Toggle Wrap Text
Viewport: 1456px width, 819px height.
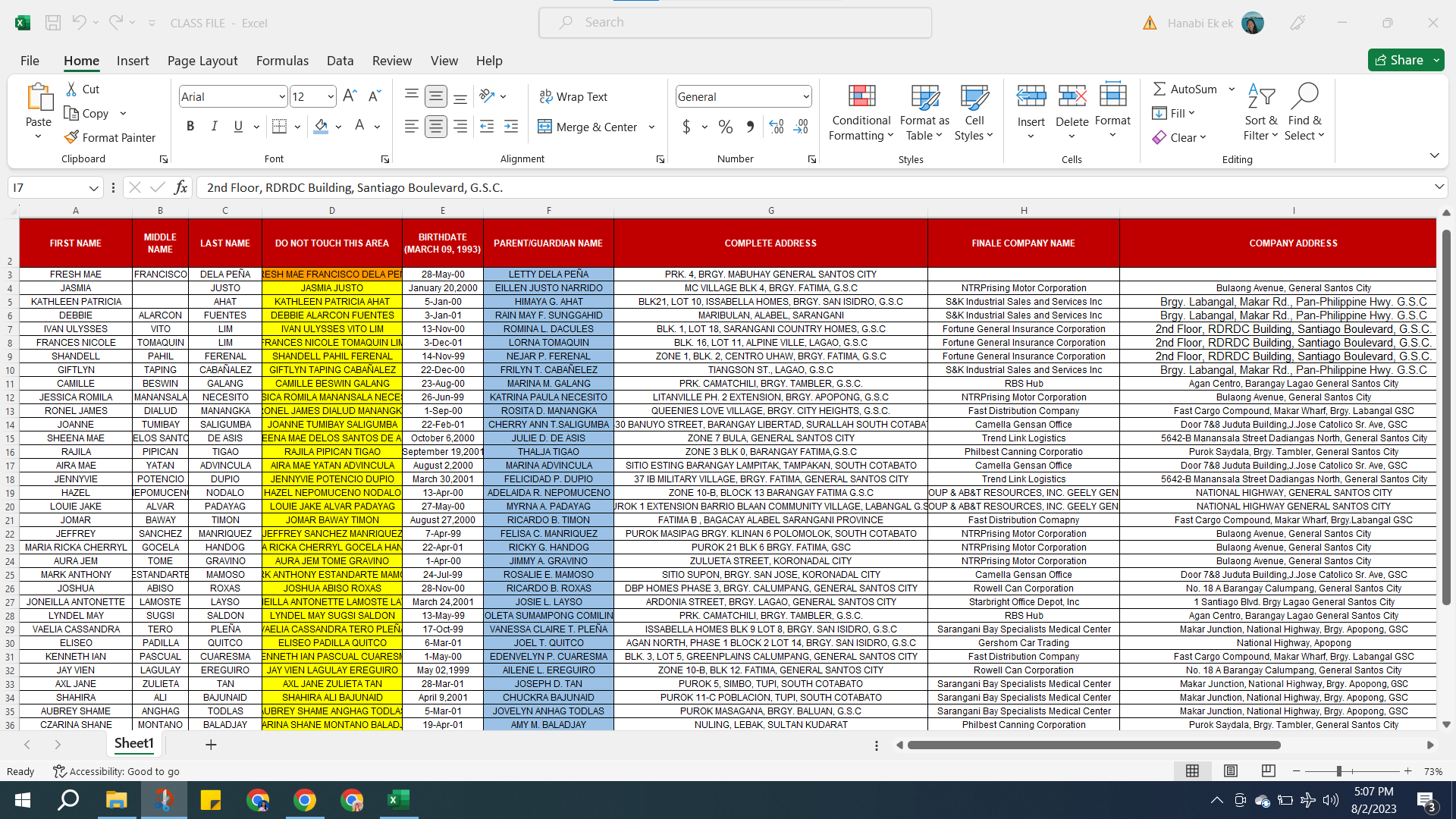573,96
